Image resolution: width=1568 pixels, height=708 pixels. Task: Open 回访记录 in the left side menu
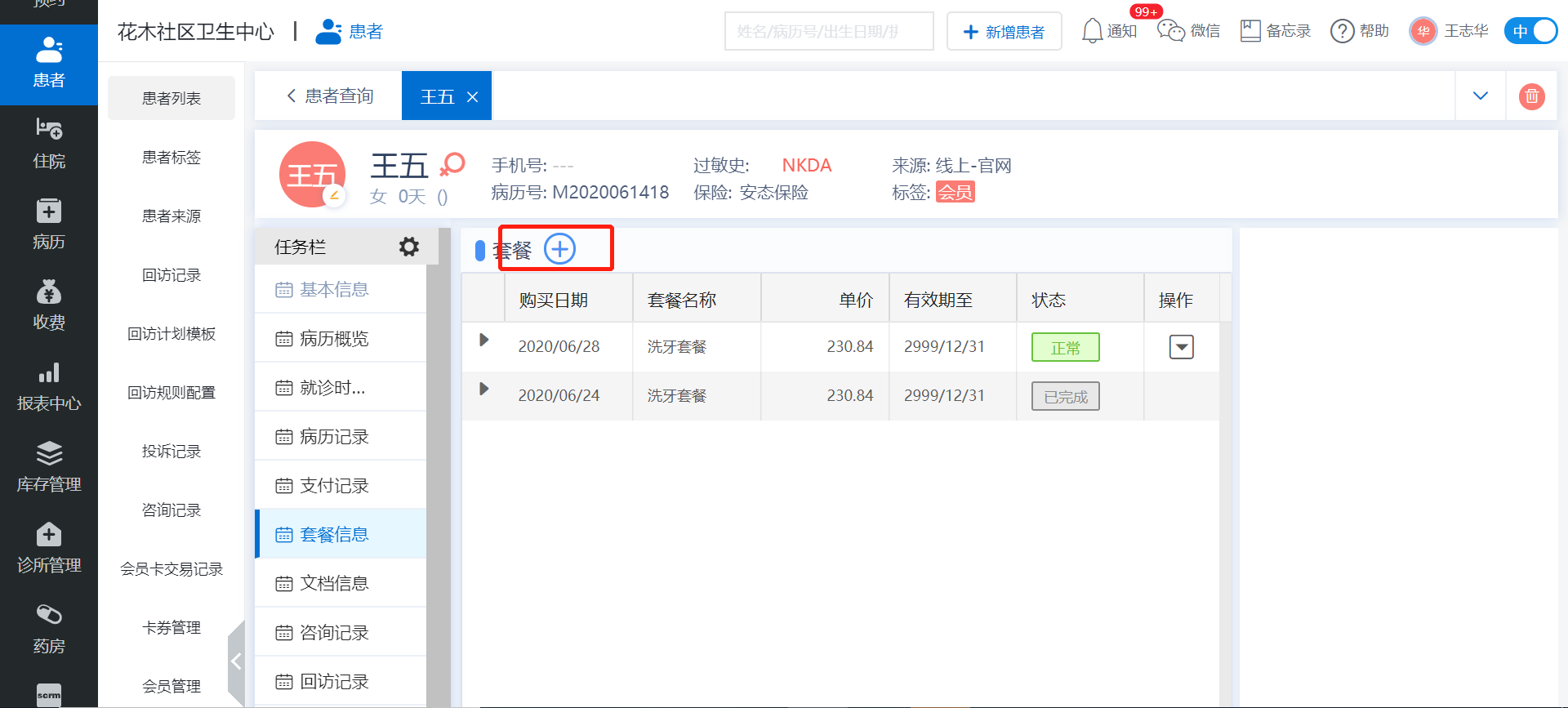[171, 274]
